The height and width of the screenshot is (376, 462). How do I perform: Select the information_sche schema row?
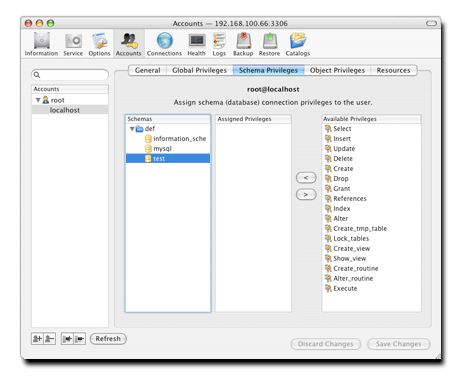point(168,139)
